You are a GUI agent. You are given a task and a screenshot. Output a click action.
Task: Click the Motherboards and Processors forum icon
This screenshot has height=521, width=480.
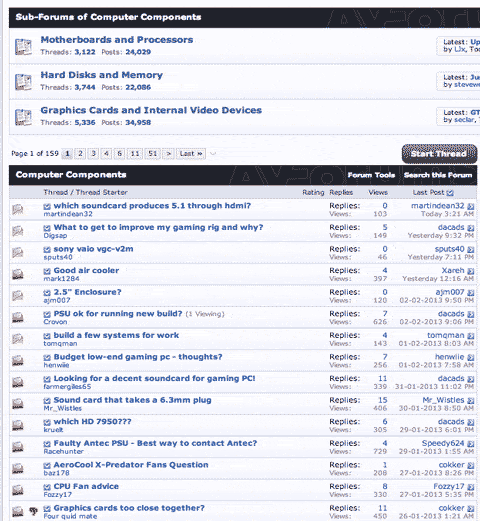coord(23,47)
